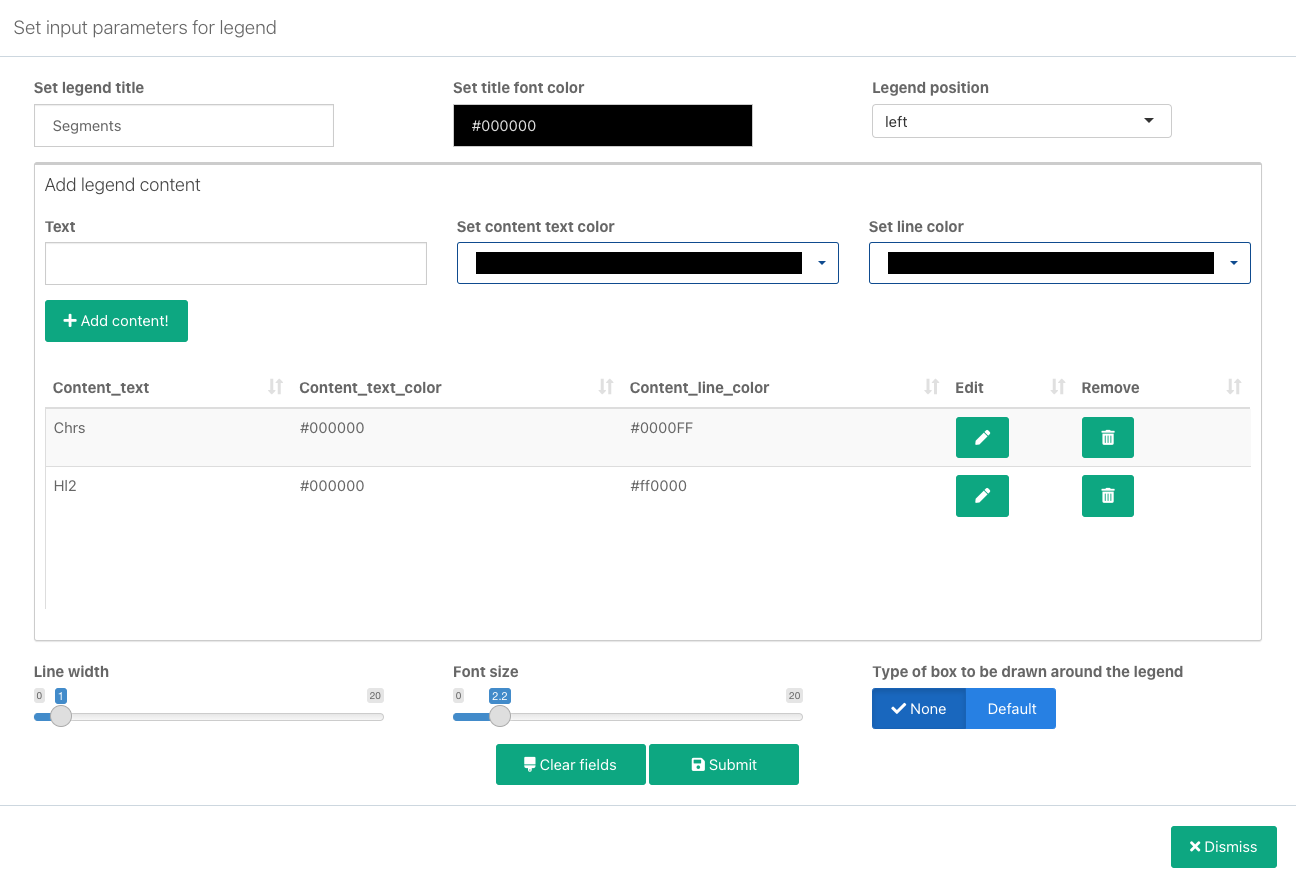Click the Font size slider handle
This screenshot has width=1296, height=887.
500,716
